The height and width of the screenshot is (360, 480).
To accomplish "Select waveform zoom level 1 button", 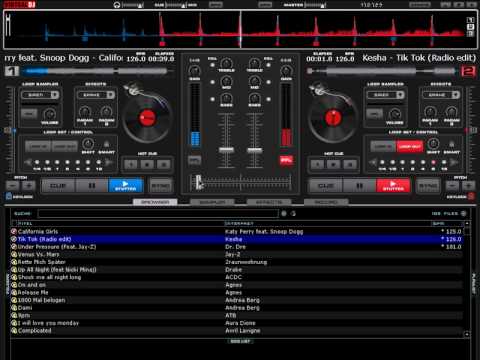I will click(x=470, y=20).
